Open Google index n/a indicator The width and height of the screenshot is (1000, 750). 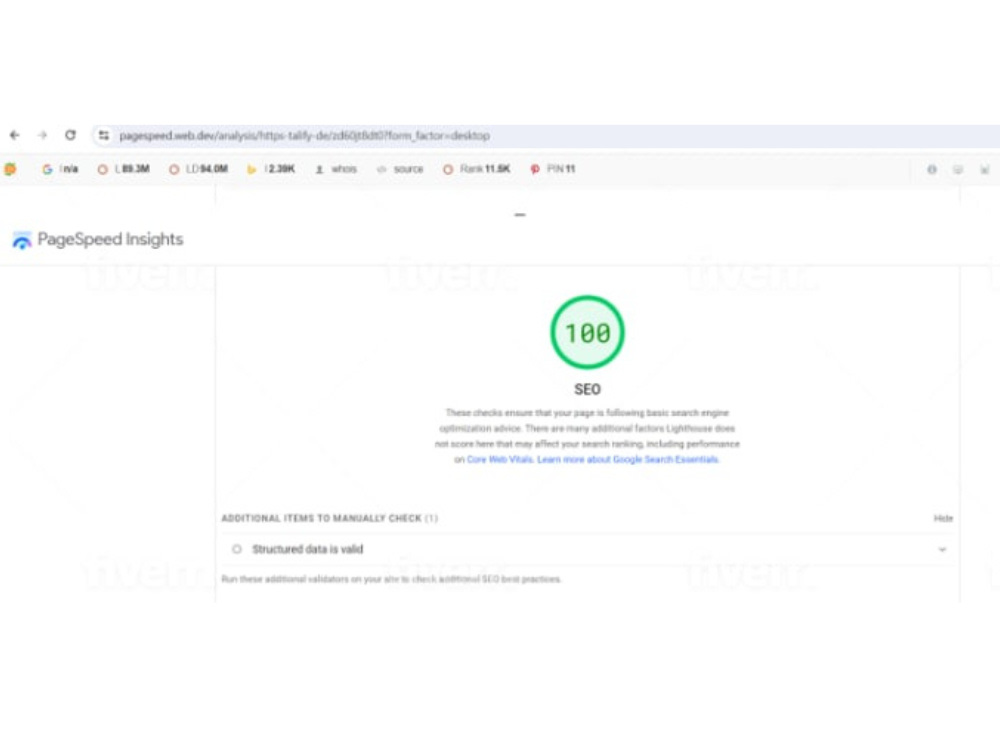point(60,169)
